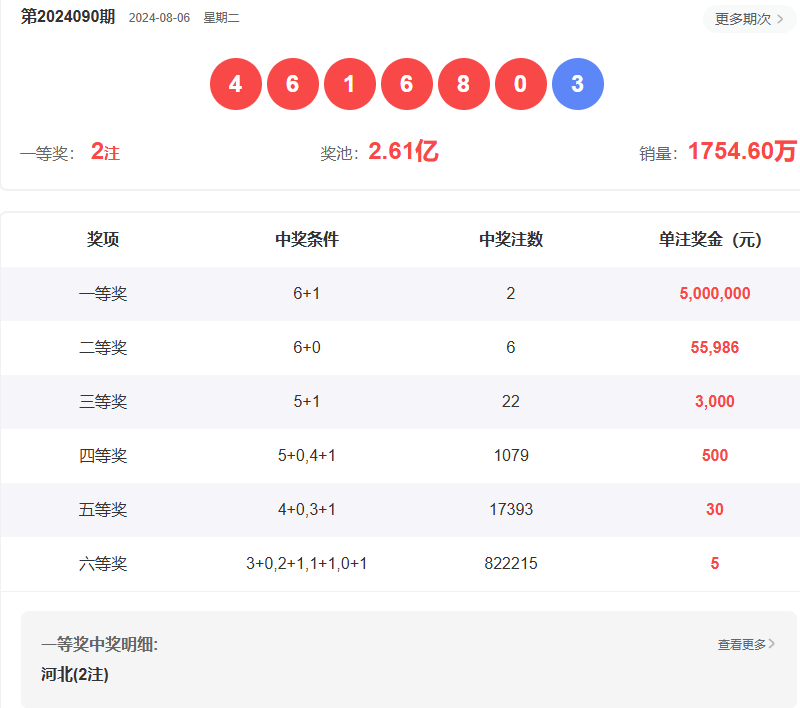Select the red ball numbered 0

click(520, 84)
